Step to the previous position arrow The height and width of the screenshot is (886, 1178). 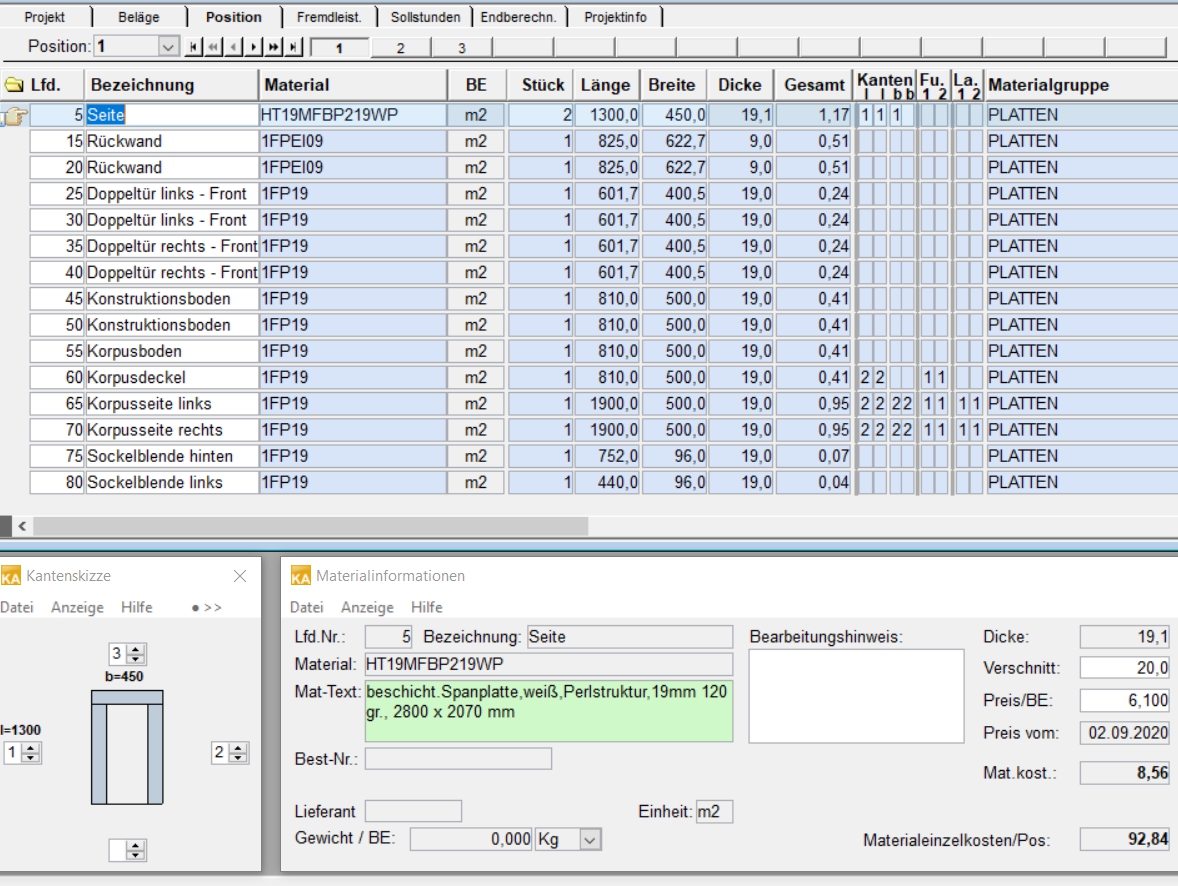(x=234, y=47)
